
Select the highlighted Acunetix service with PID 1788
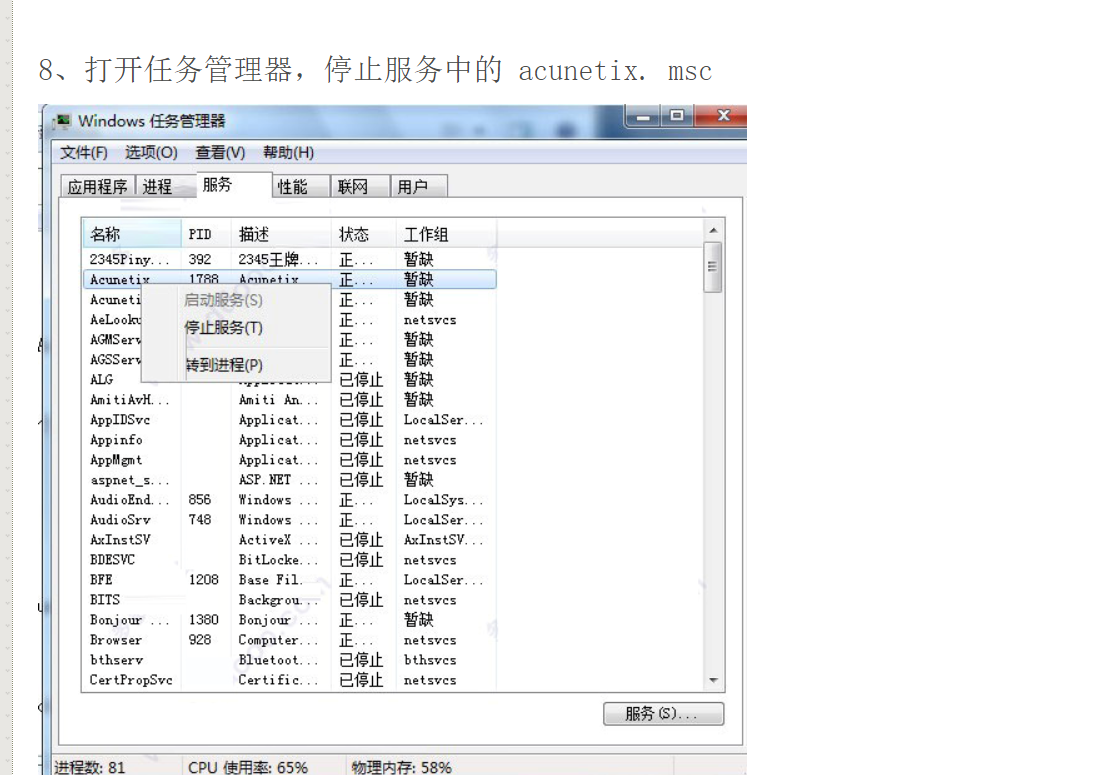(x=290, y=279)
